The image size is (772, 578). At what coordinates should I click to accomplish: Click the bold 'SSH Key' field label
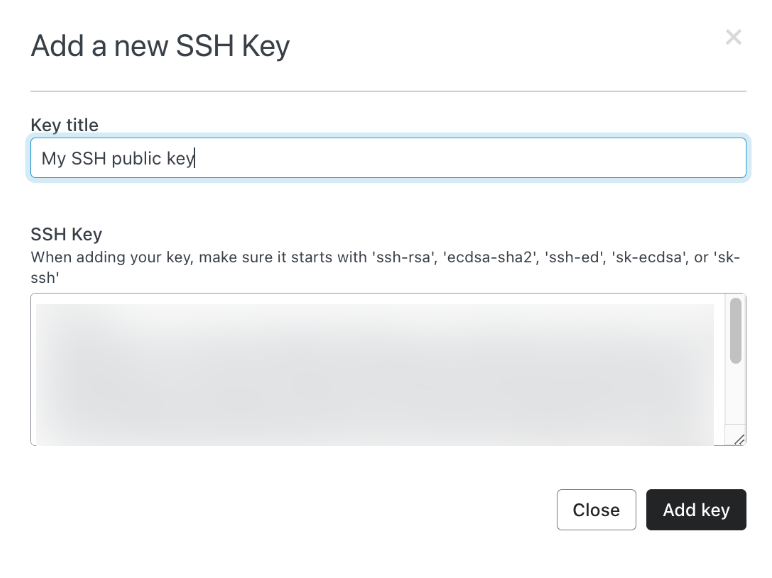[x=66, y=234]
